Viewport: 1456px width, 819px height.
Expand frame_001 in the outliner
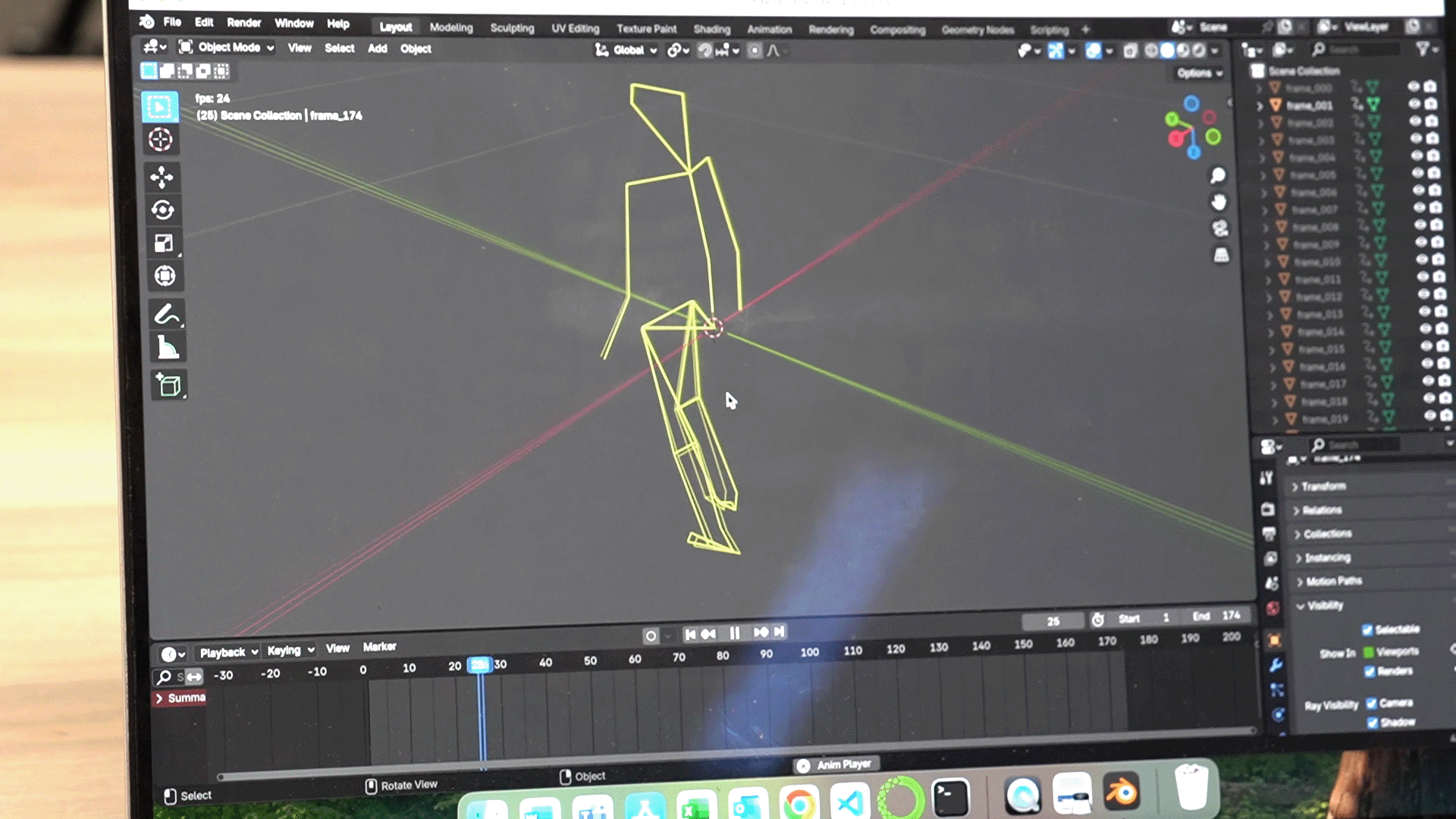(x=1260, y=106)
